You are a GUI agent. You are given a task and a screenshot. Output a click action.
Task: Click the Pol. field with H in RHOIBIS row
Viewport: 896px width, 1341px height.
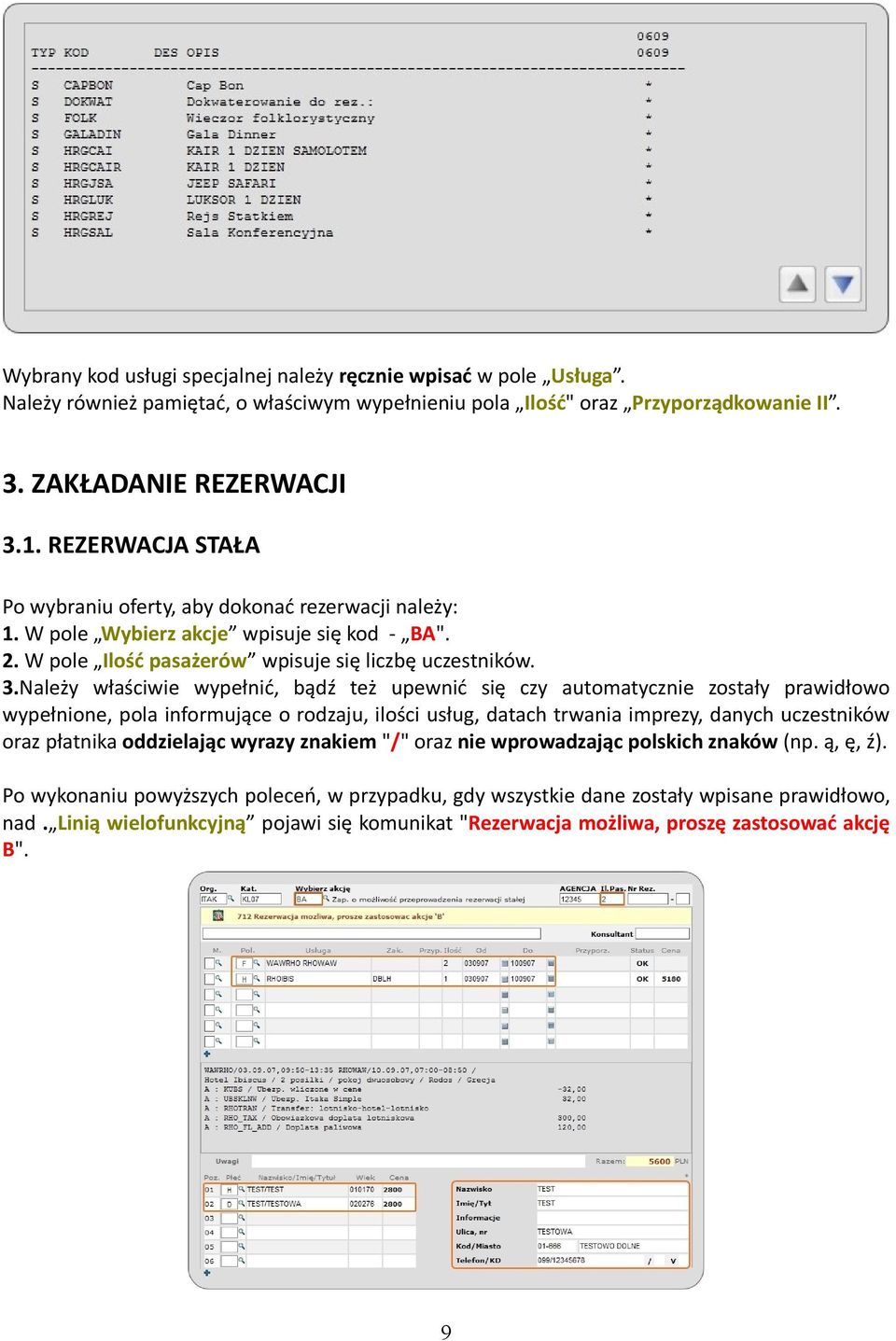[x=244, y=979]
